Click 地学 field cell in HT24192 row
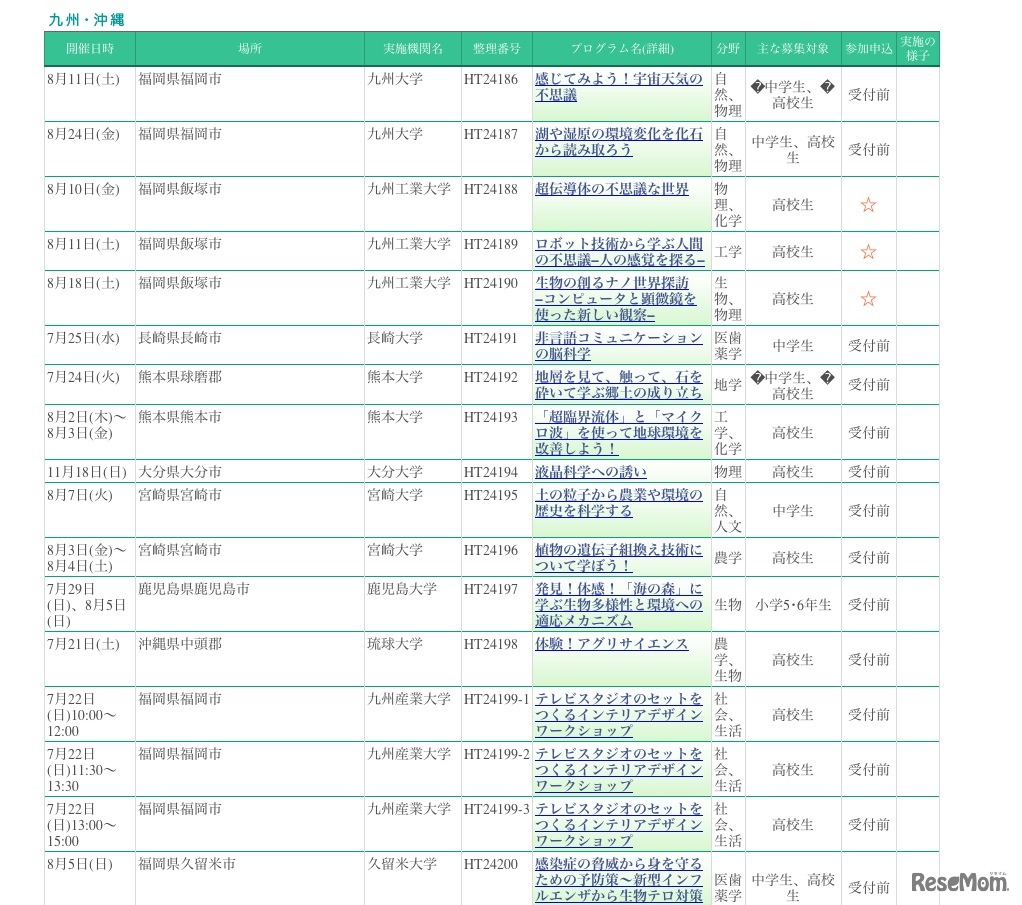The image size is (1022, 905). coord(728,385)
